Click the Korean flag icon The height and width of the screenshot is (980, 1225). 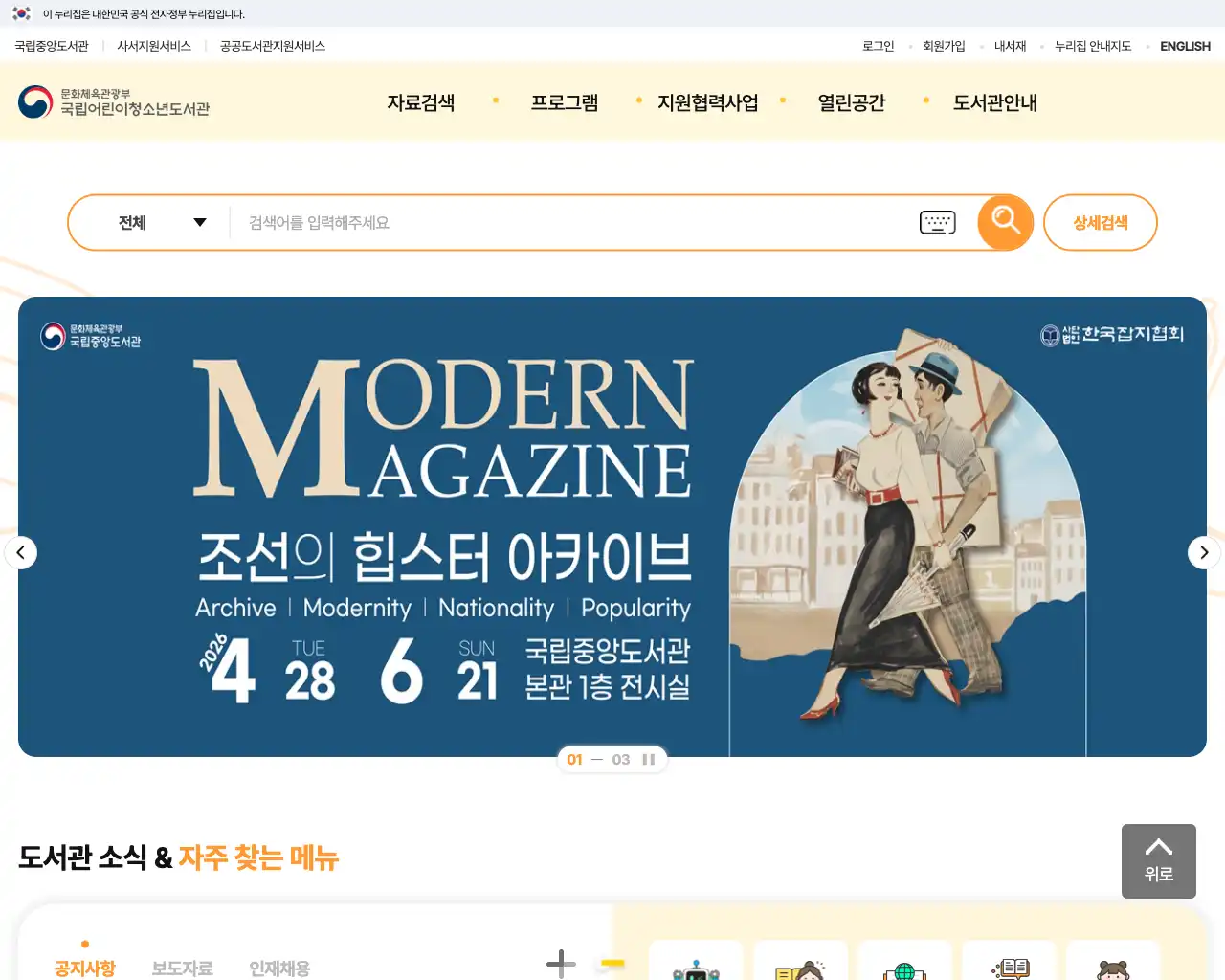[x=22, y=13]
